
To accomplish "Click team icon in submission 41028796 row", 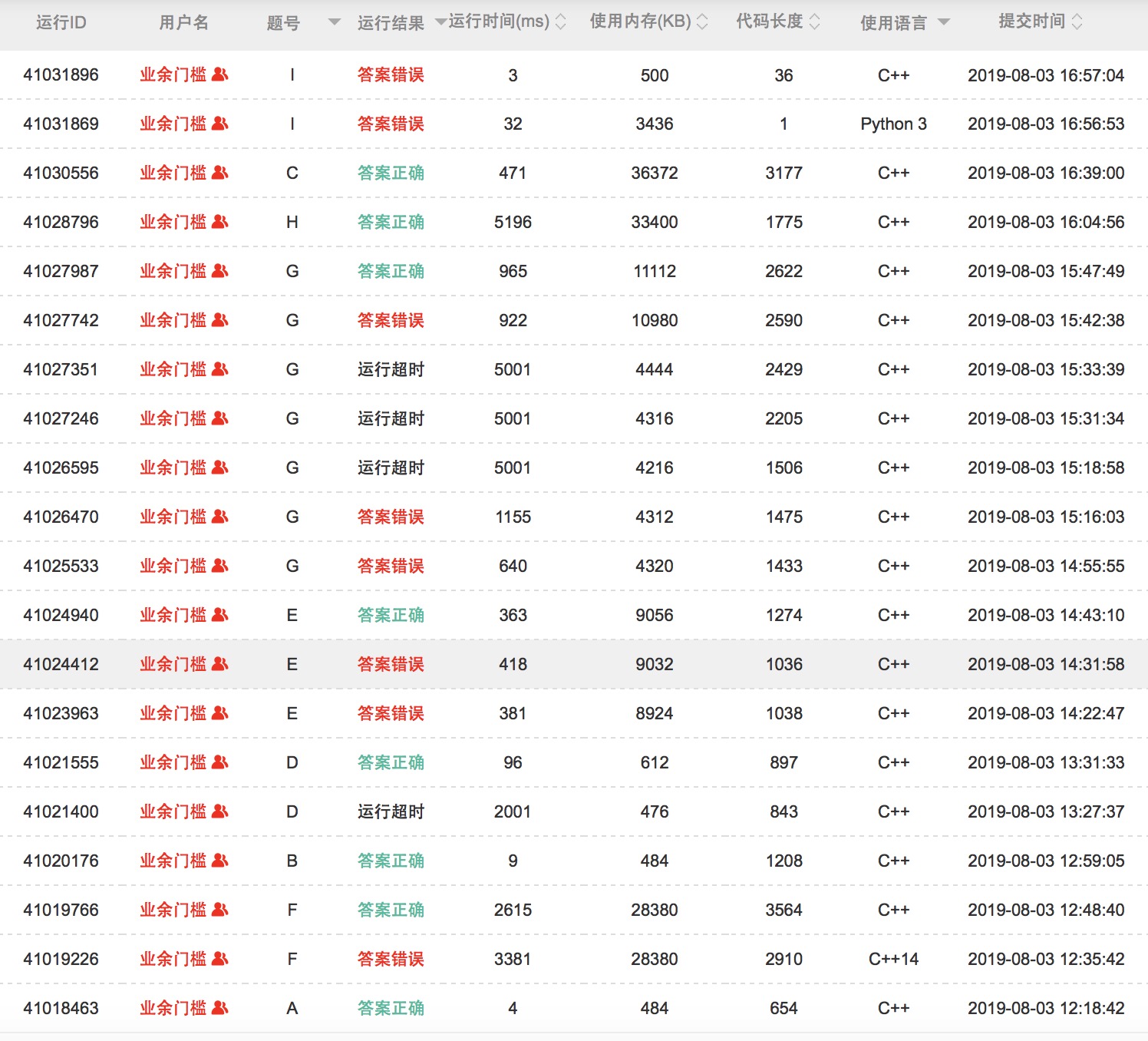I will click(219, 222).
